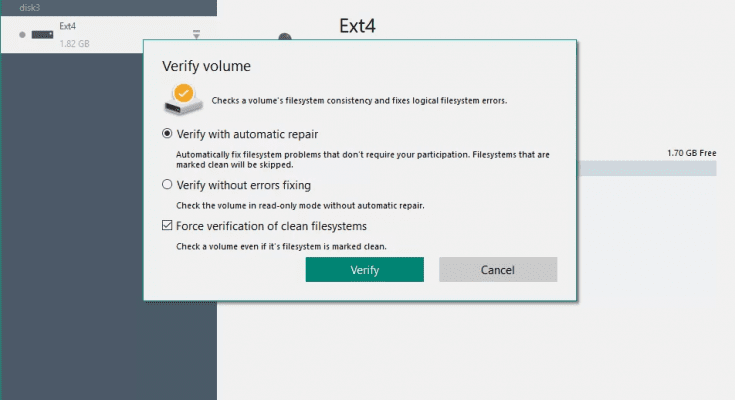The width and height of the screenshot is (735, 400).
Task: Click 'Check a volume even if' description
Action: [281, 246]
